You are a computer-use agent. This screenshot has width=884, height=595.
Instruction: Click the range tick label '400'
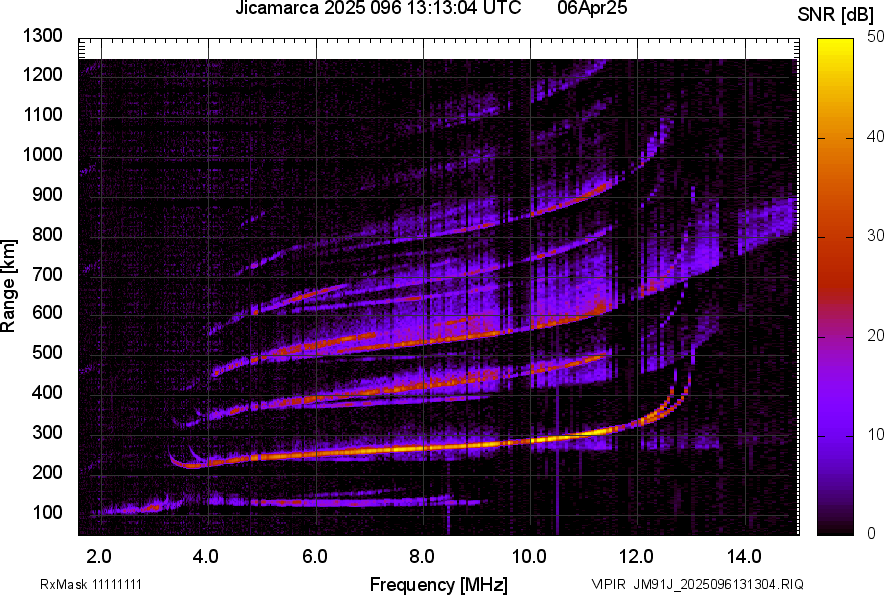47,393
